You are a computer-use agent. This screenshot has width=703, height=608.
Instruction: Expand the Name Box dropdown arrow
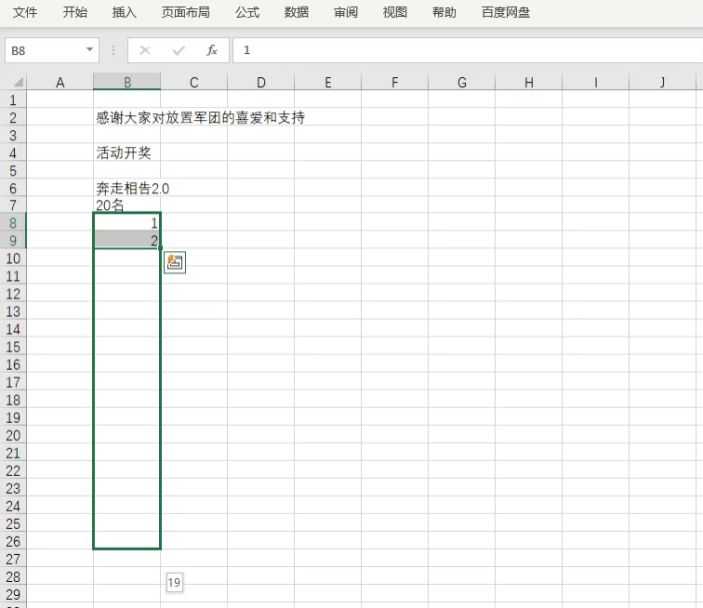[90, 50]
